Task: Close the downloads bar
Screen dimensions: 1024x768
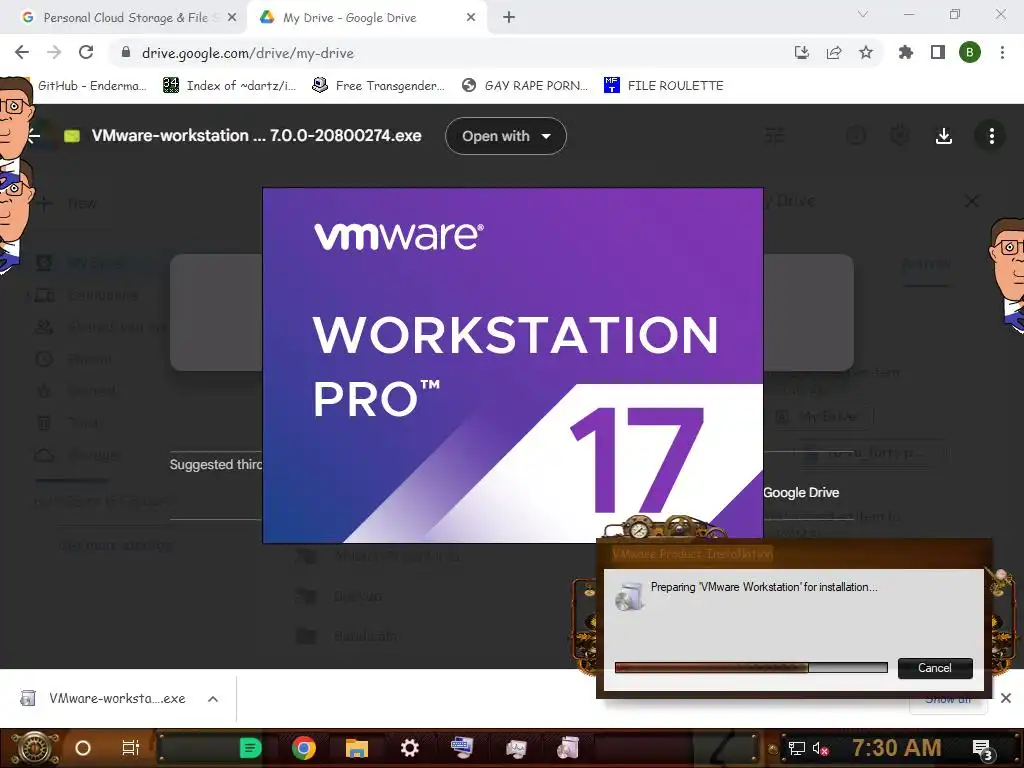Action: (1006, 698)
